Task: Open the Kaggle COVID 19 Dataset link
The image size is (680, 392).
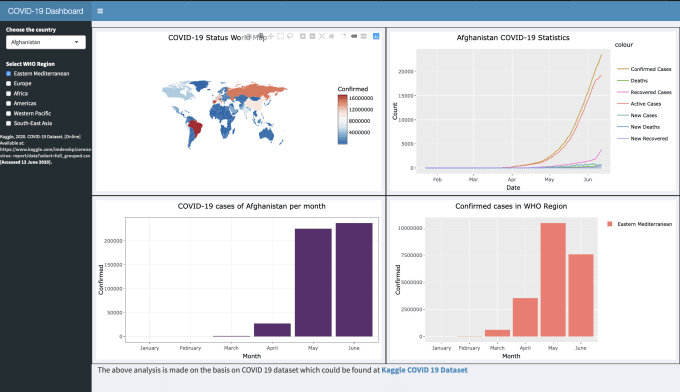Action: point(424,370)
